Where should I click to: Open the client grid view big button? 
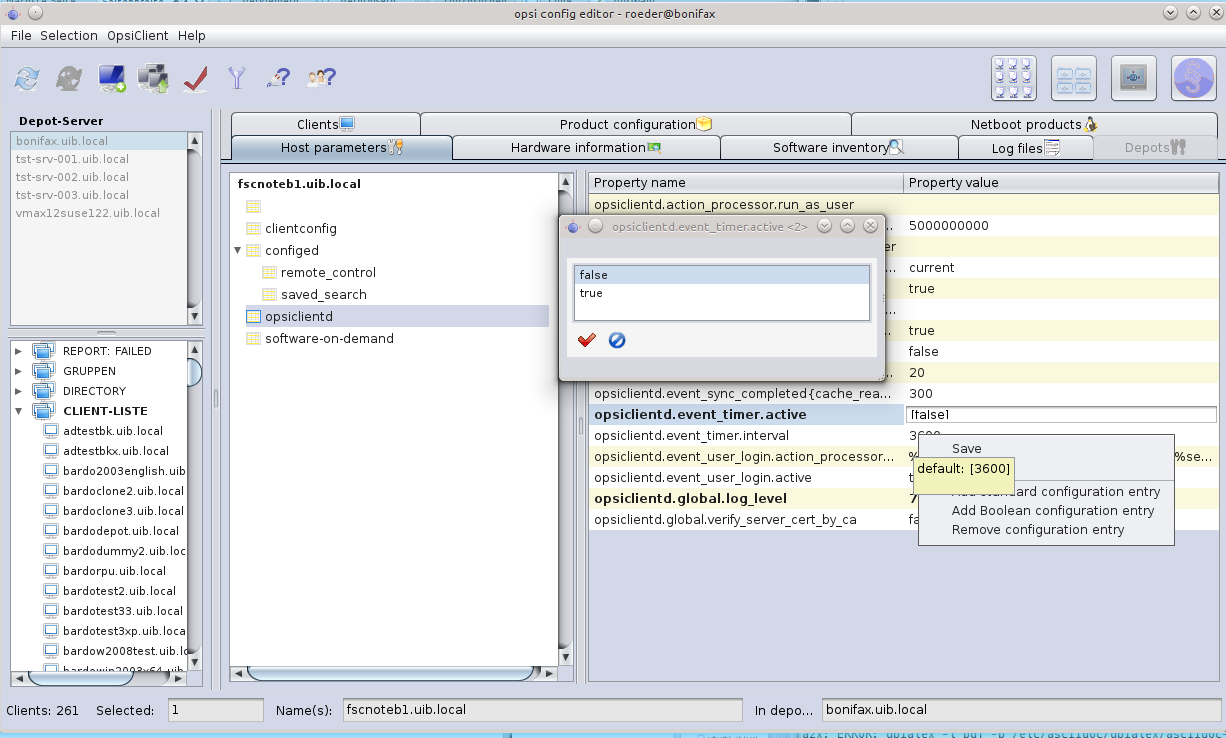[1014, 78]
